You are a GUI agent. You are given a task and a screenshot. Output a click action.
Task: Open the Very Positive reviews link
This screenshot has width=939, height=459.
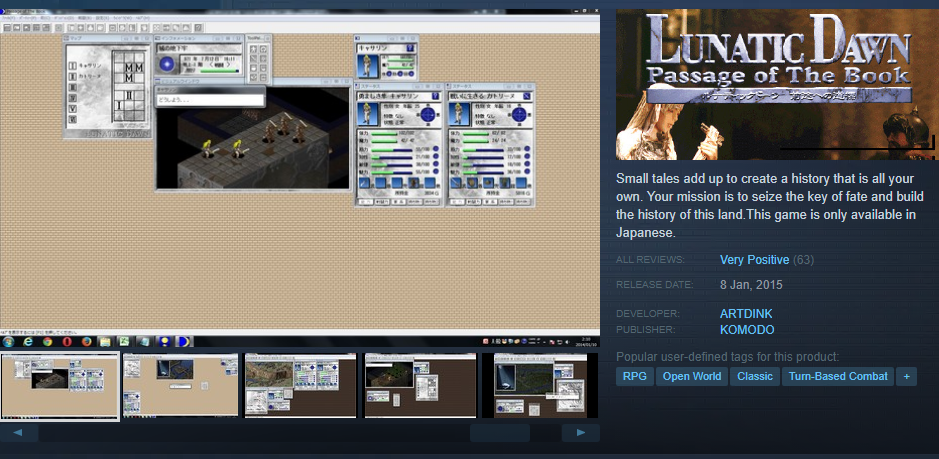754,260
